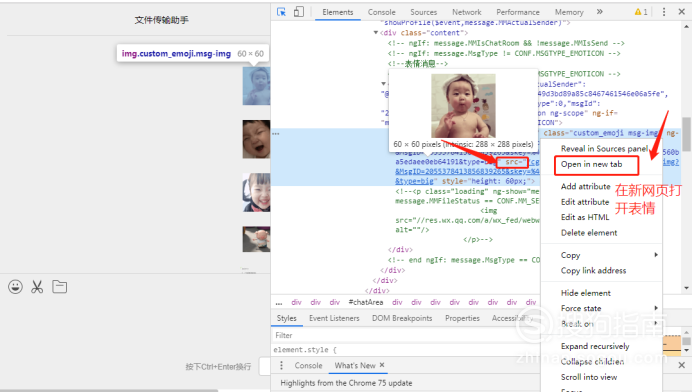Open the Event Listeners tab
This screenshot has width=692, height=392.
click(x=334, y=318)
